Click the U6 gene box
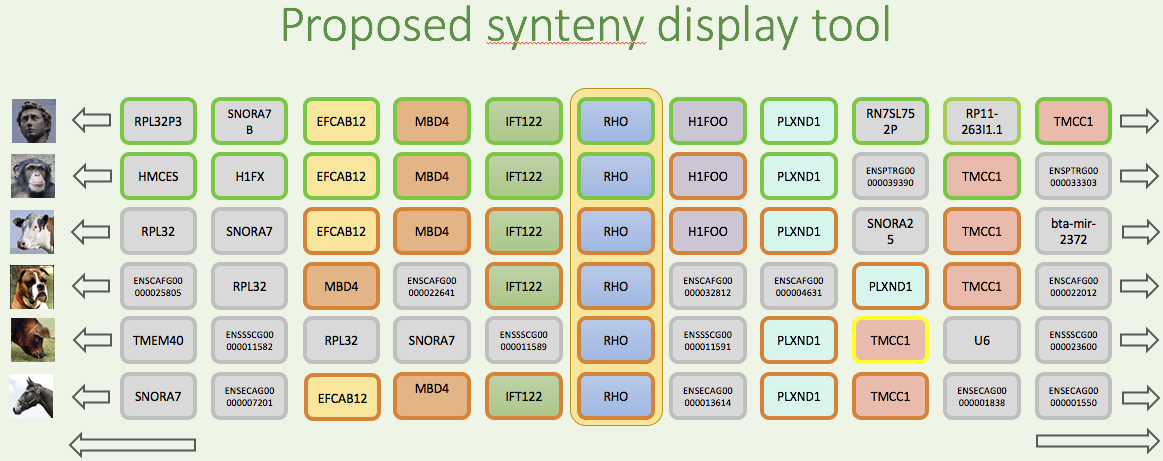The height and width of the screenshot is (461, 1163). tap(981, 341)
